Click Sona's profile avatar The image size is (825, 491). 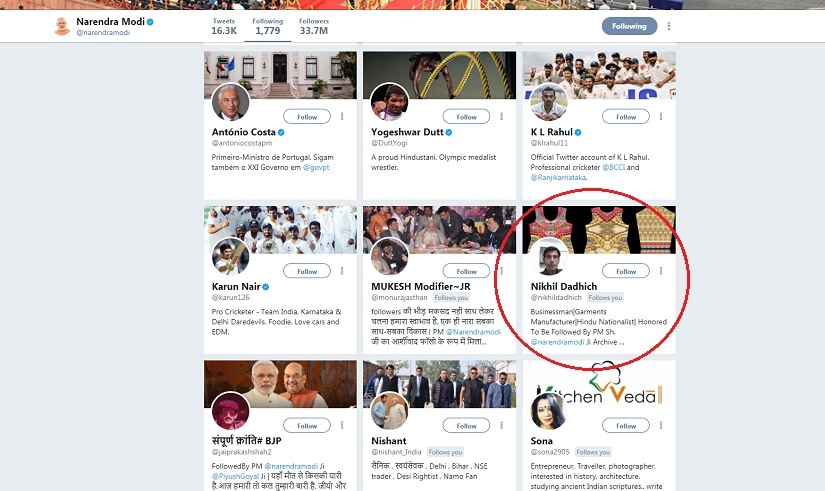coord(549,410)
